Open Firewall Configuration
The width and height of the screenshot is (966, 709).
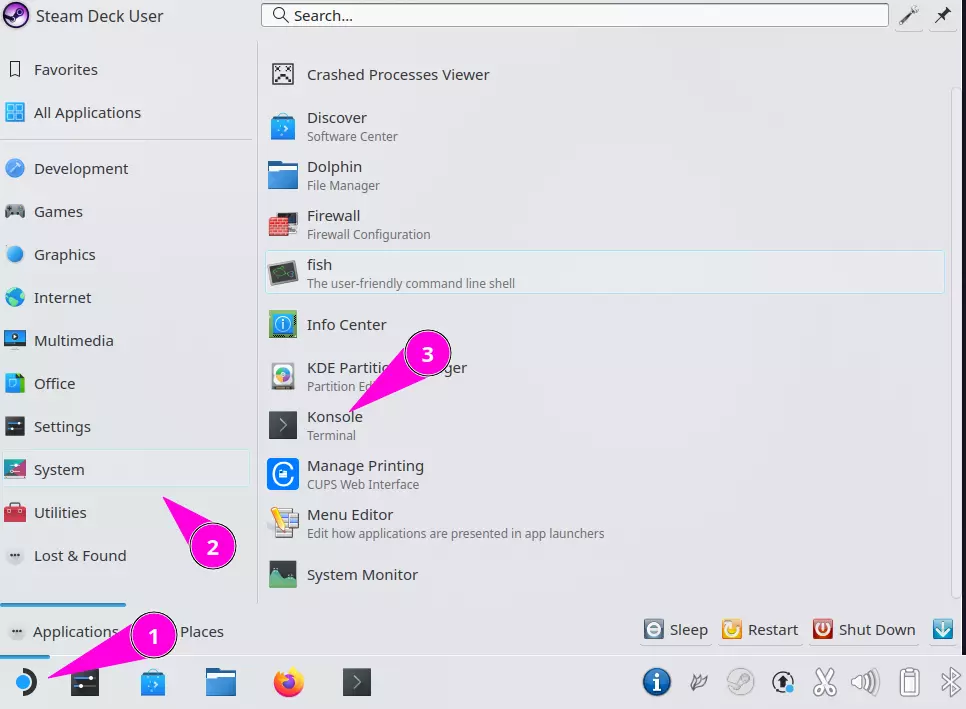pos(604,225)
